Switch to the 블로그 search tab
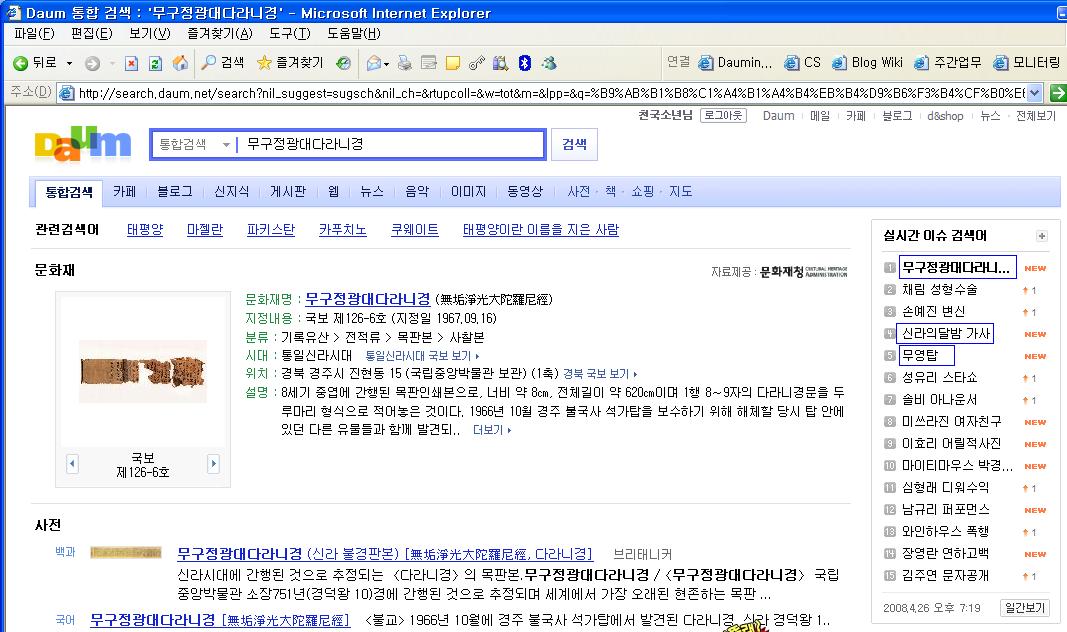The image size is (1067, 632). pyautogui.click(x=175, y=192)
